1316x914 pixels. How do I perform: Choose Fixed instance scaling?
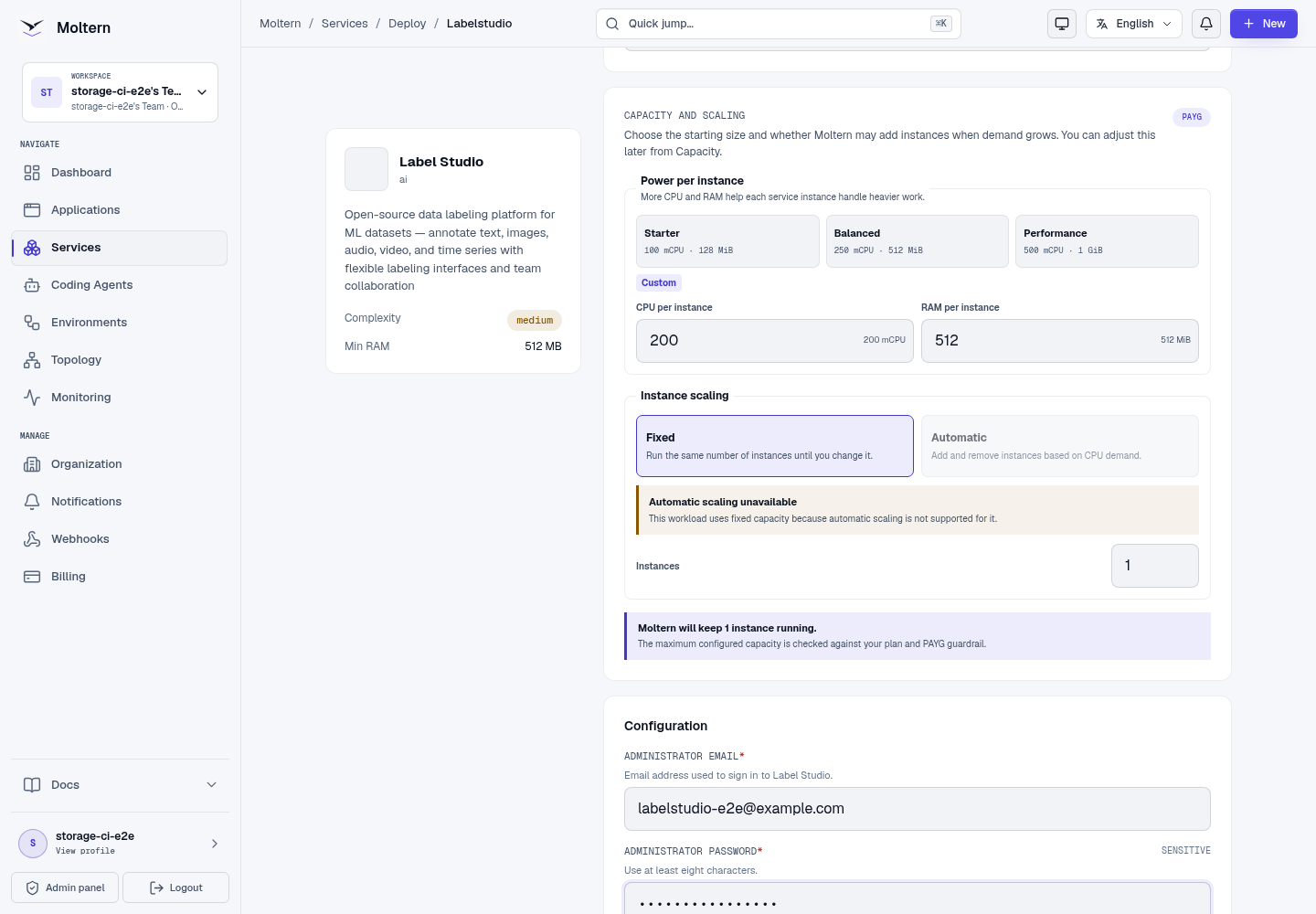(x=775, y=446)
